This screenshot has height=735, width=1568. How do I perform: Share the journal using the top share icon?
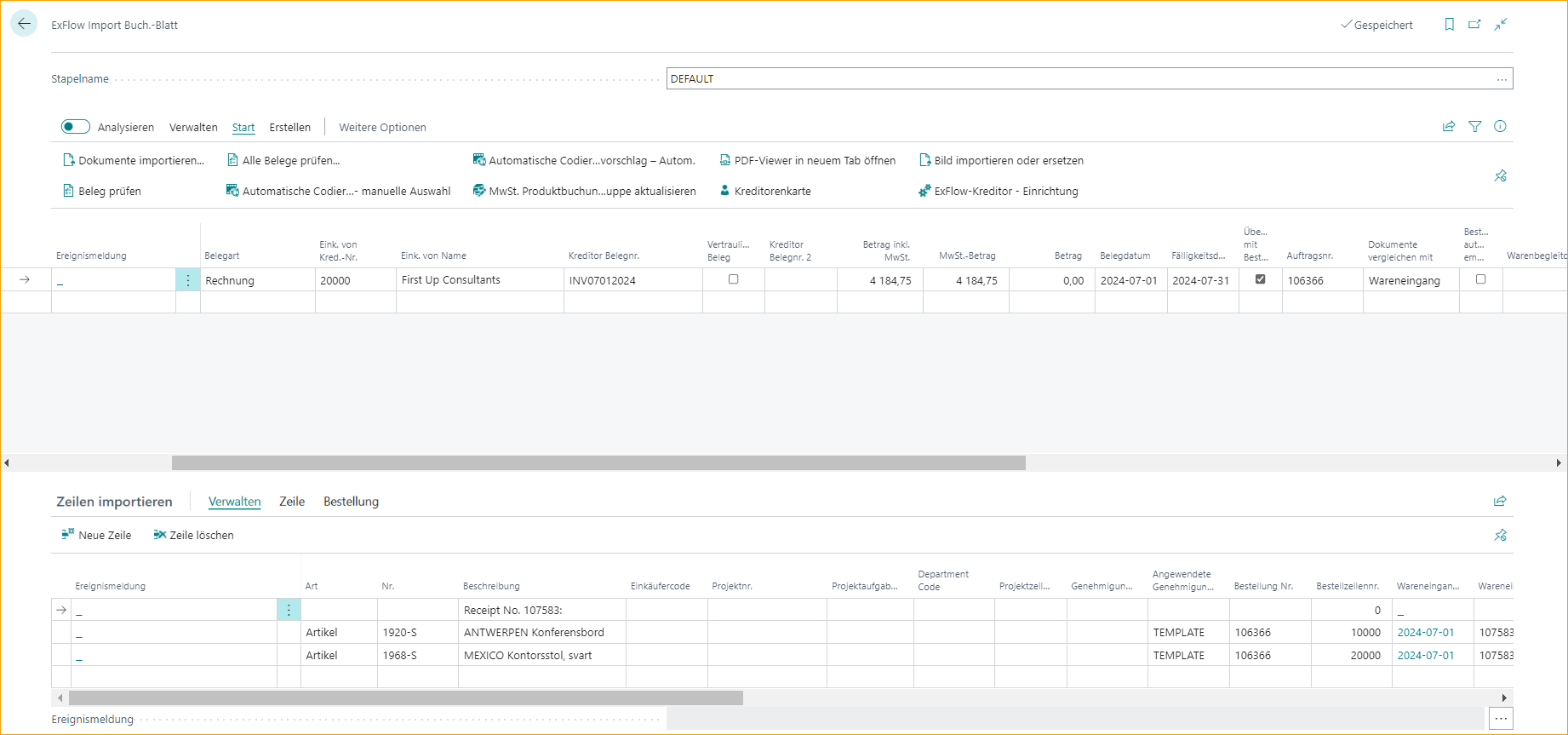click(x=1448, y=127)
